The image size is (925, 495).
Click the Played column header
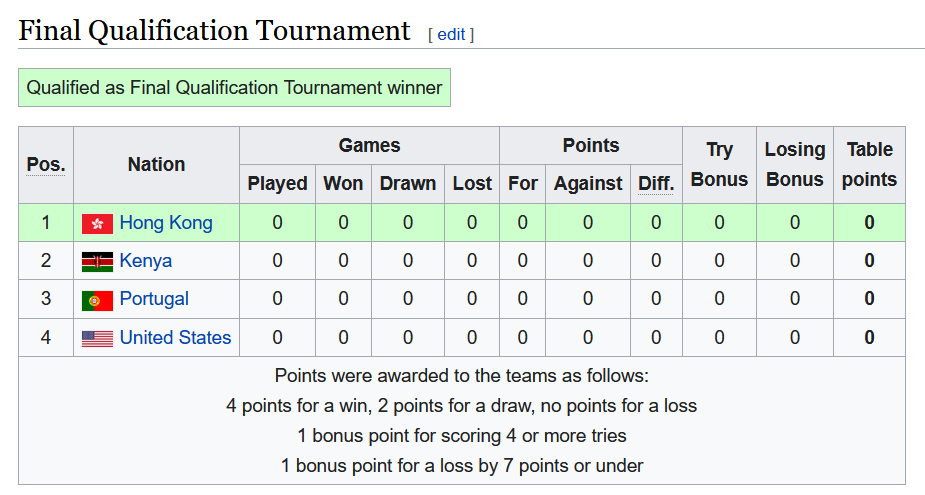277,183
